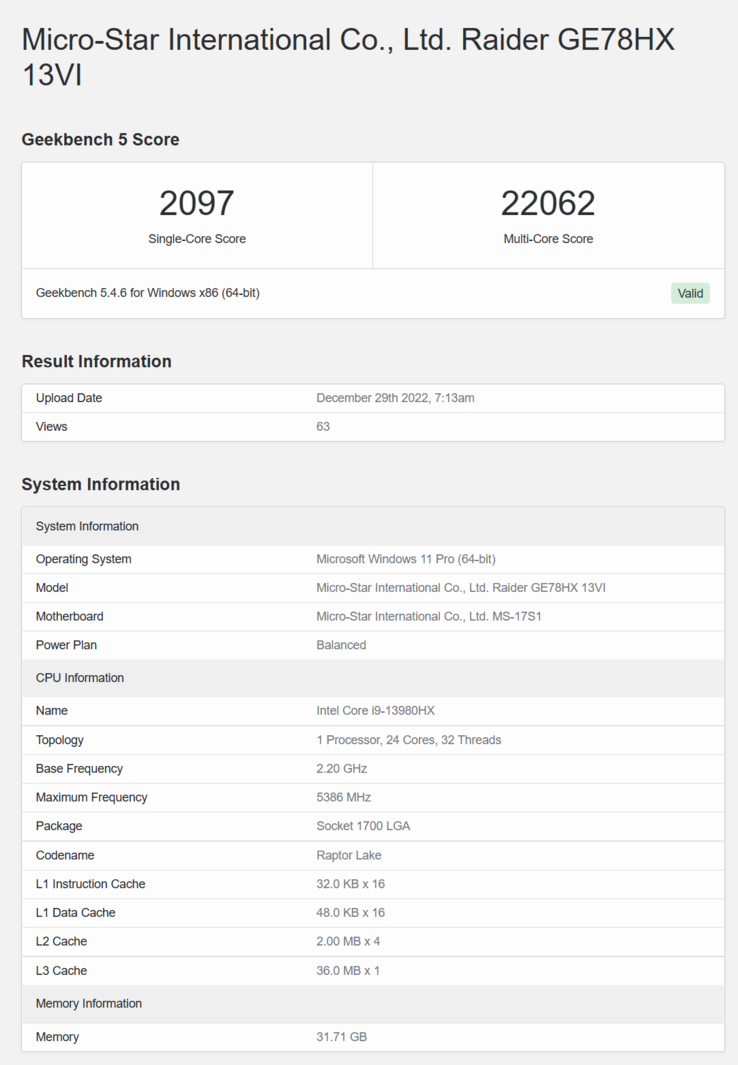738x1065 pixels.
Task: Click the Raptor Lake codename value
Action: coord(348,855)
